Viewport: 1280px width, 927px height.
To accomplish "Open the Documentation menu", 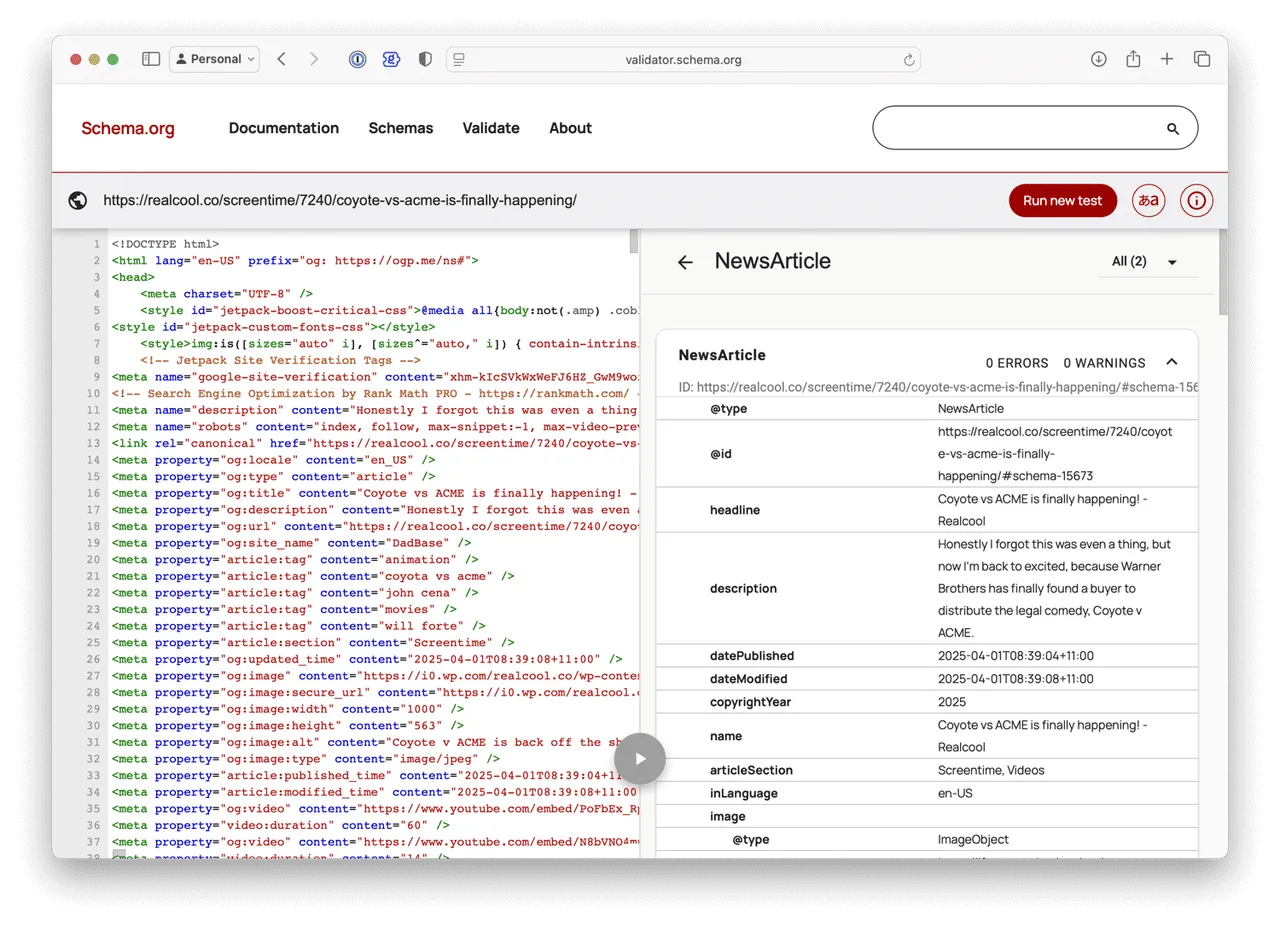I will click(x=284, y=128).
